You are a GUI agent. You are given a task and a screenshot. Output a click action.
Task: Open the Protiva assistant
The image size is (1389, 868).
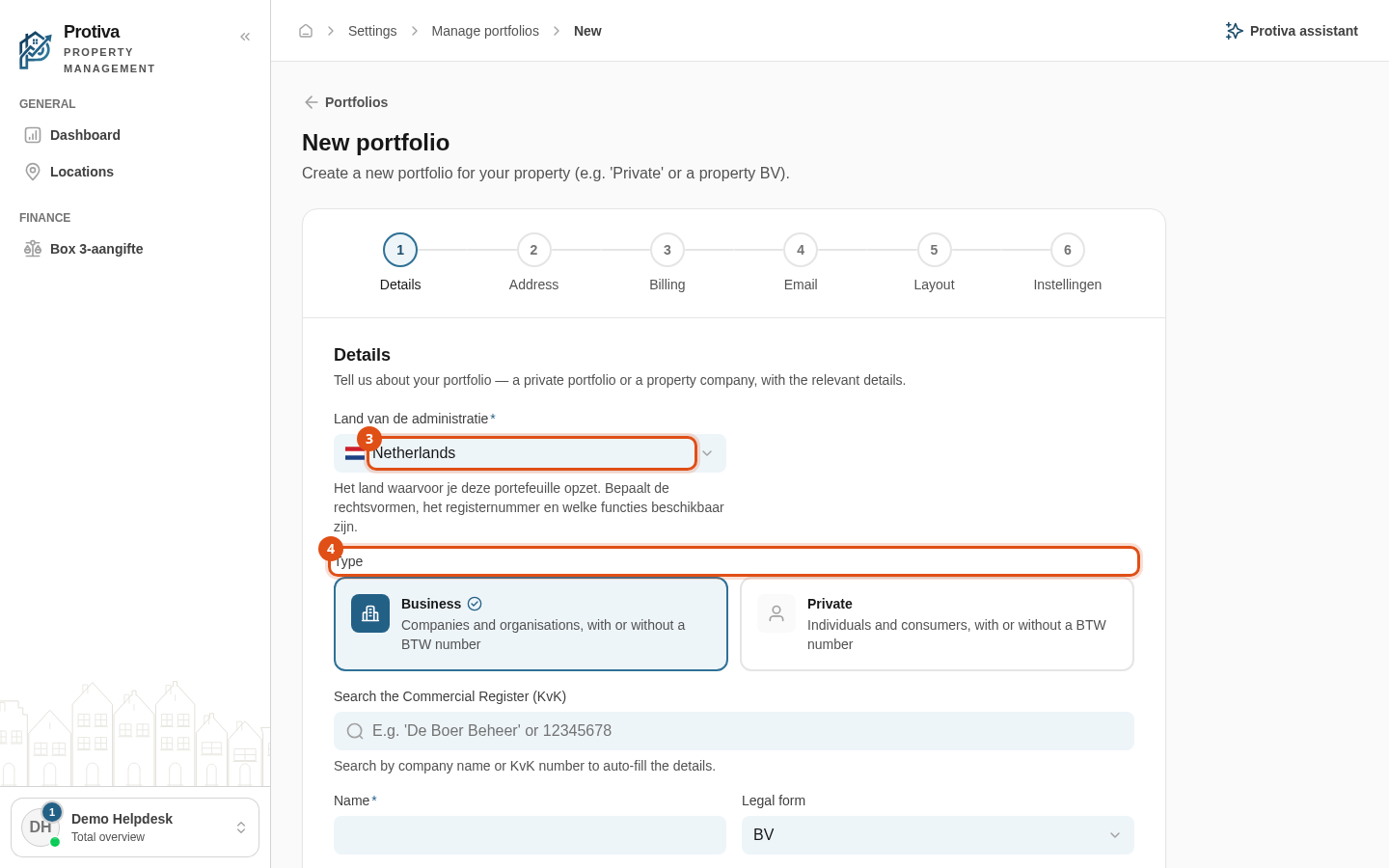(x=1292, y=31)
